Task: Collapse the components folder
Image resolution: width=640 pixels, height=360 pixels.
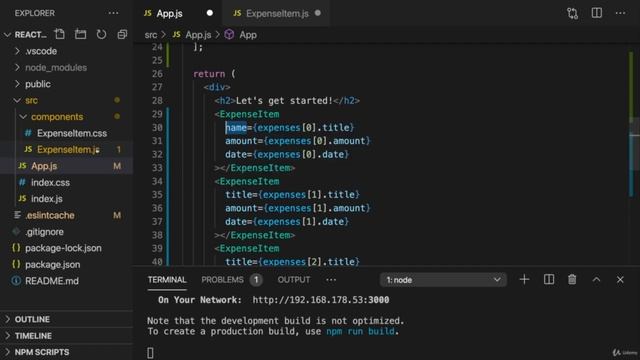Action: 66,117
